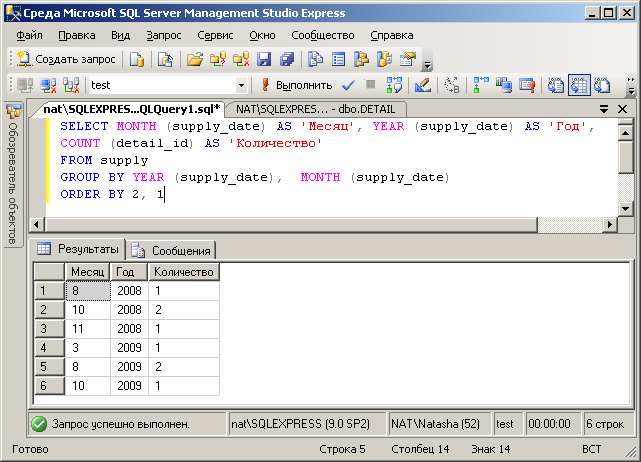
Task: Click the greyed Connect server icon
Action: tap(25, 85)
